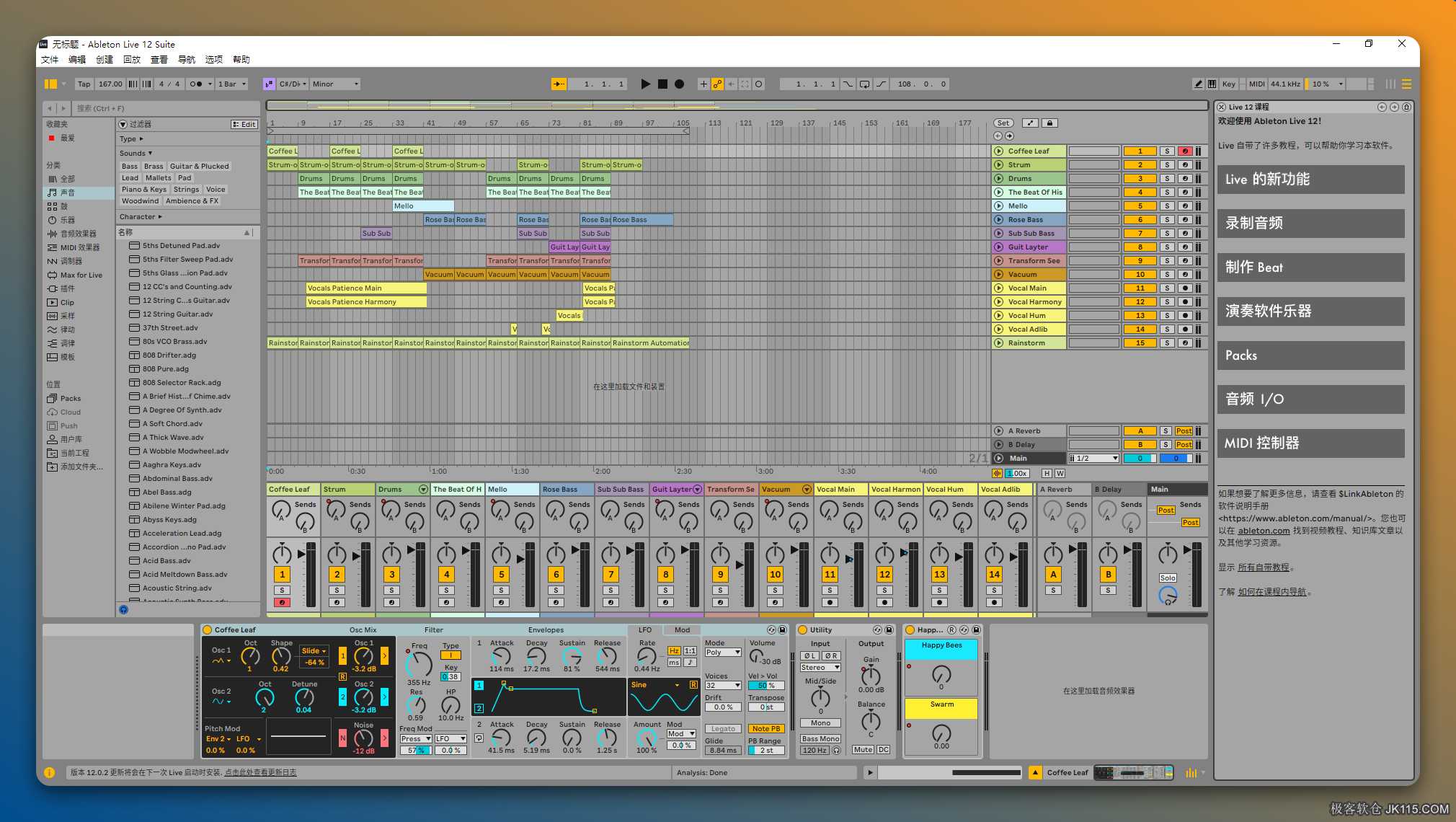Open the 帮助 menu
This screenshot has width=1456, height=822.
241,60
